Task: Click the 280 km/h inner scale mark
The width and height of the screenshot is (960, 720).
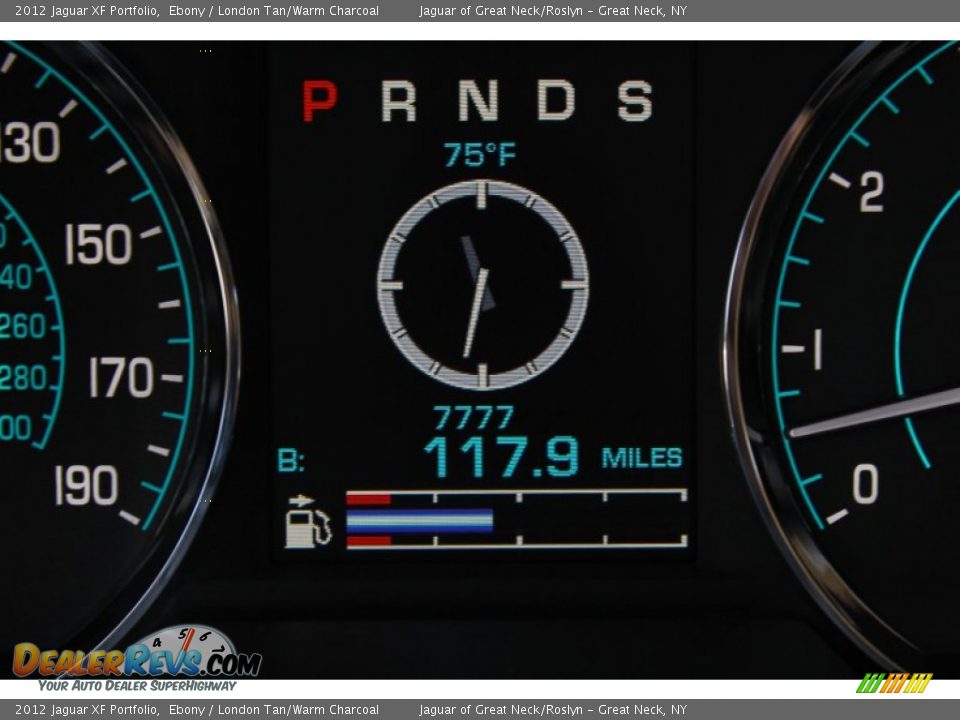Action: coord(22,378)
